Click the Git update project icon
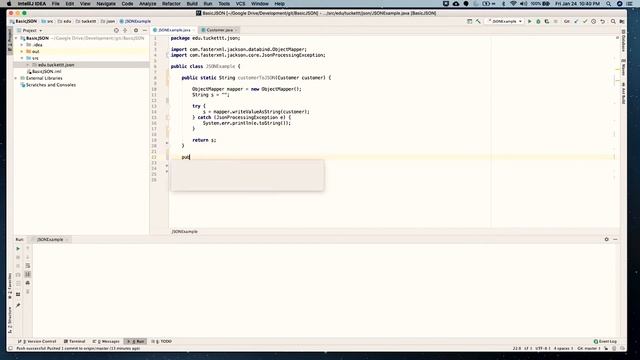Viewport: 640px width, 360px height. (x=576, y=21)
